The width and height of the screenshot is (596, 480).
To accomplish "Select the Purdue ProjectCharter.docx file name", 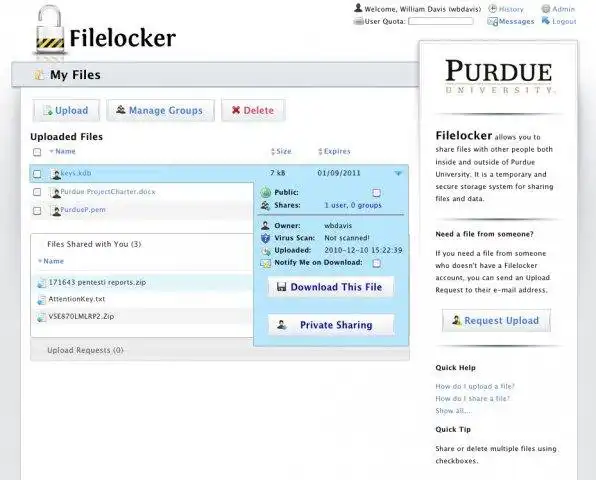I will [x=108, y=192].
